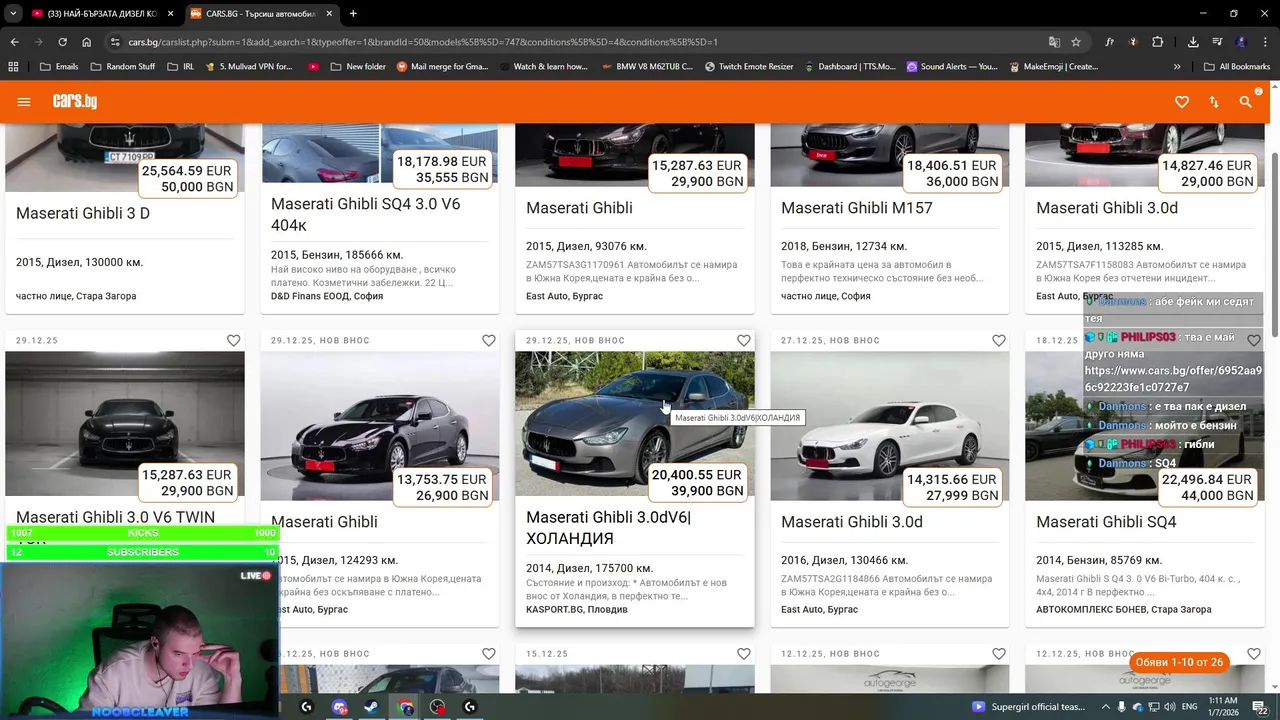Image resolution: width=1280 pixels, height=720 pixels.
Task: Open the Supergirl official teaser media widget
Action: (1029, 707)
